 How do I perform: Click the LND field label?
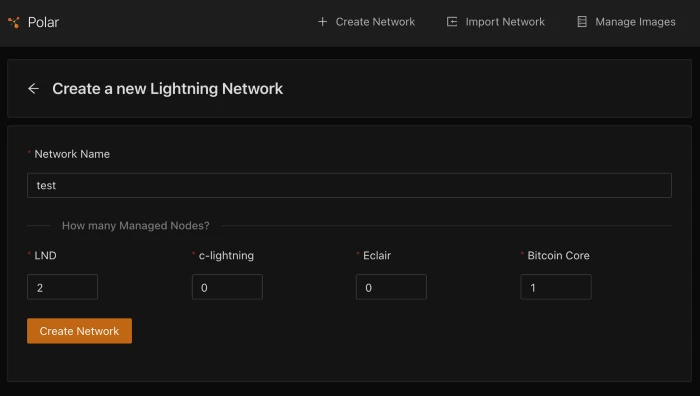tap(46, 255)
